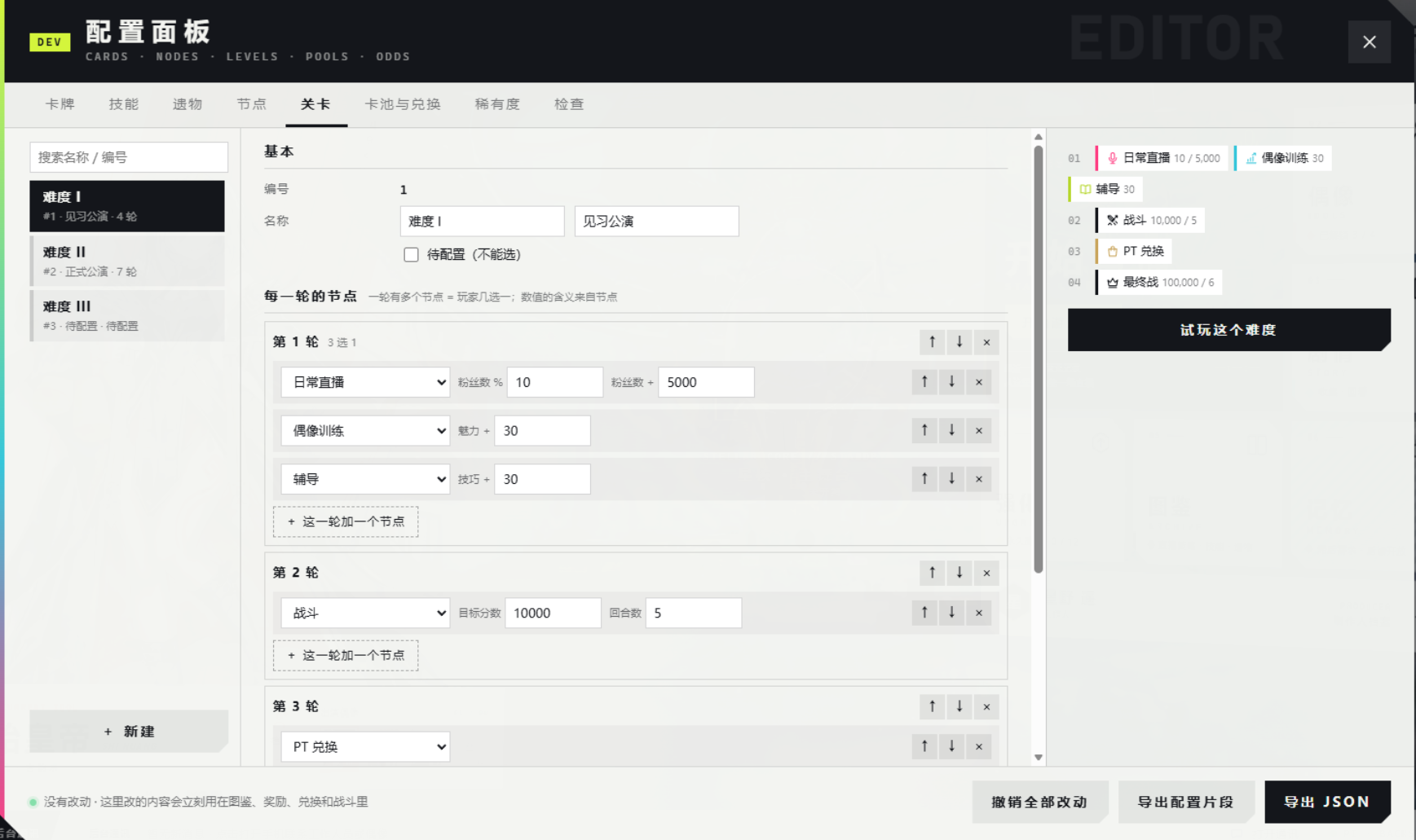Open the 偶像训练 node type dropdown
Image resolution: width=1416 pixels, height=840 pixels.
[x=365, y=430]
